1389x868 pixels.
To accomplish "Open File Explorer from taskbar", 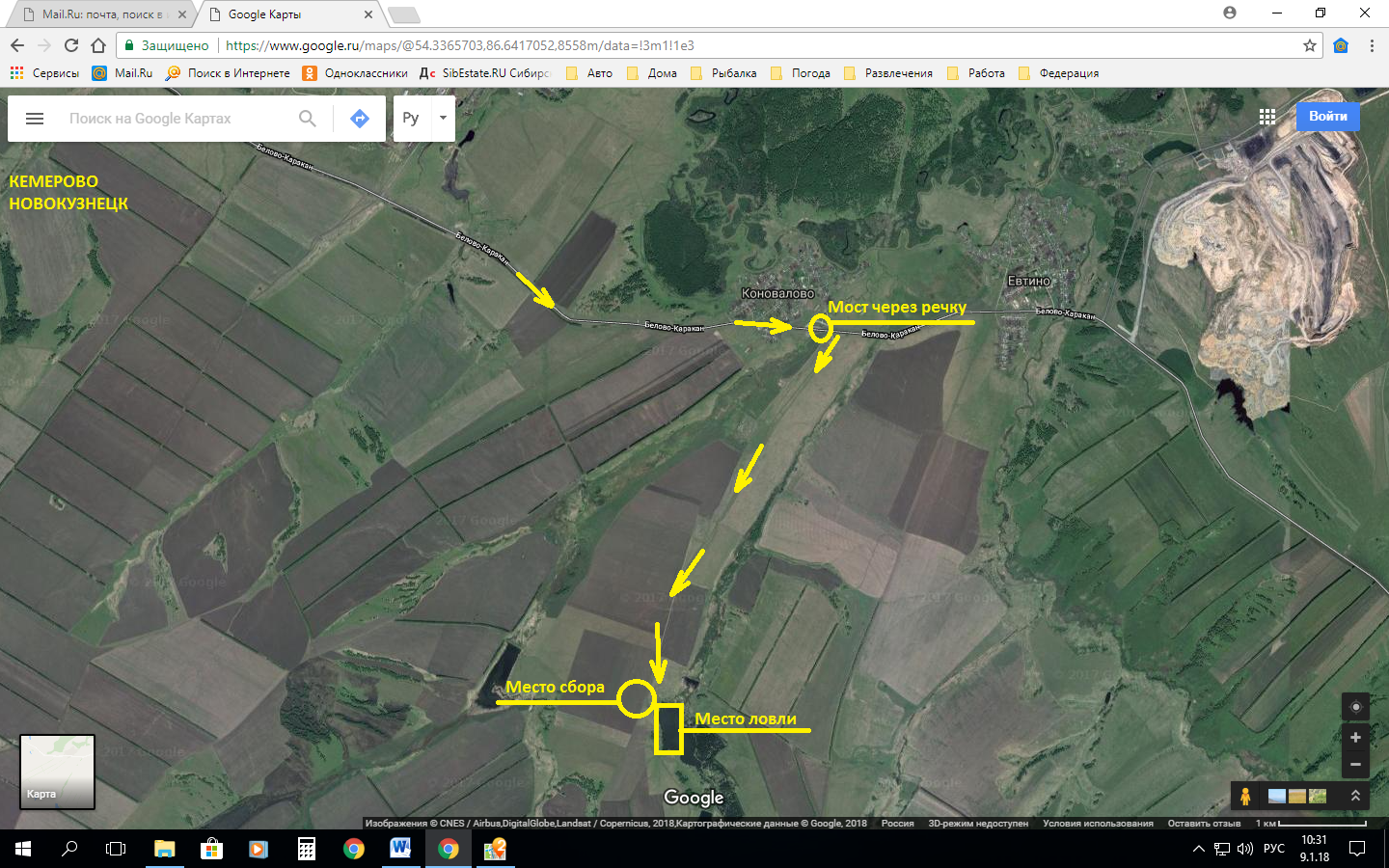I will tap(164, 849).
